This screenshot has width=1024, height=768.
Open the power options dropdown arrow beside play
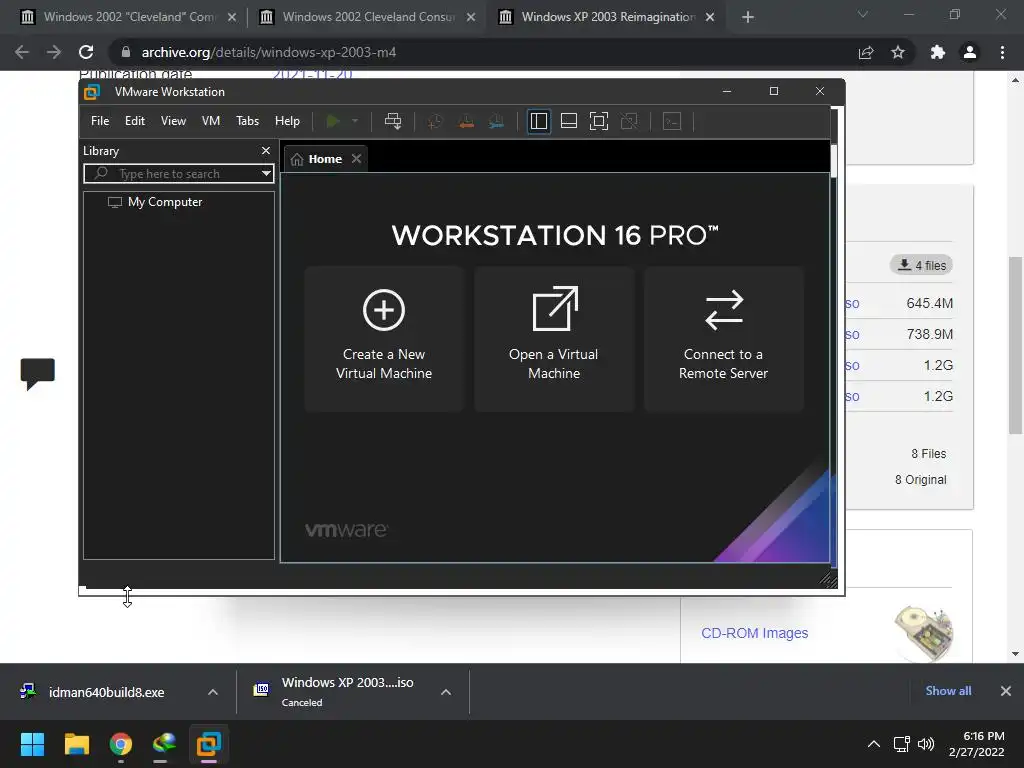pos(355,121)
